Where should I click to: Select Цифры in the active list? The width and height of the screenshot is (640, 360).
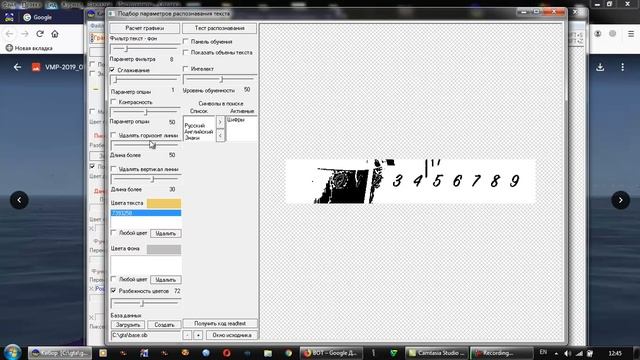click(x=236, y=120)
